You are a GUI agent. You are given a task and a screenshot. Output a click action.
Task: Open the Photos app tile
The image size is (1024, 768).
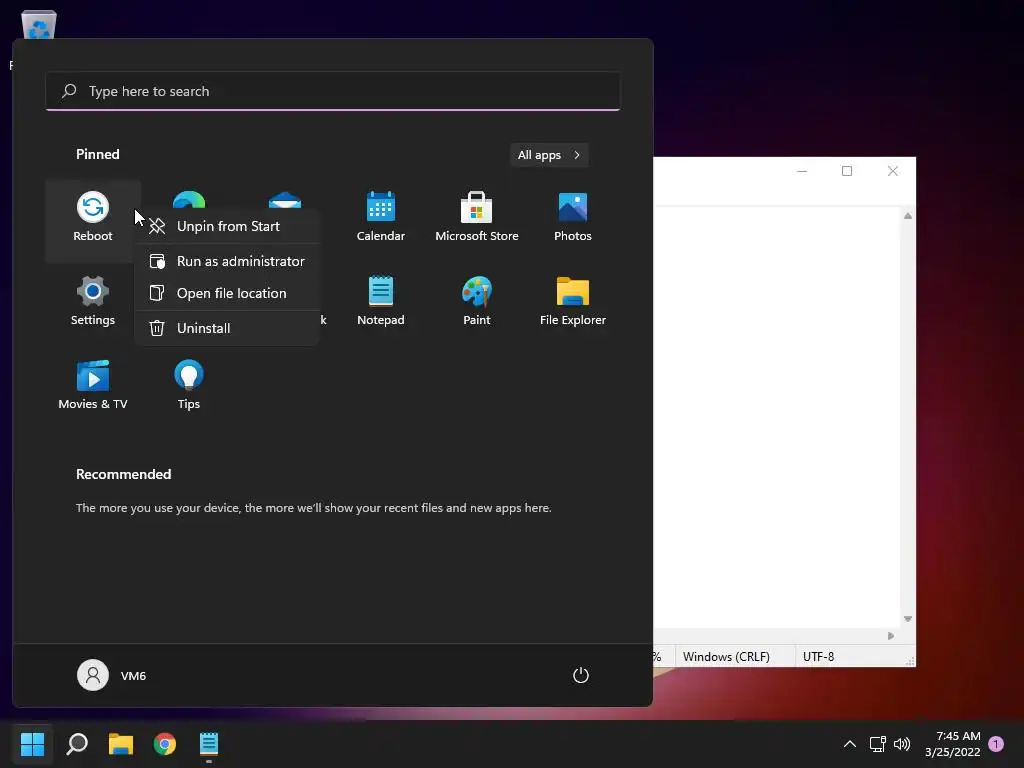click(573, 219)
